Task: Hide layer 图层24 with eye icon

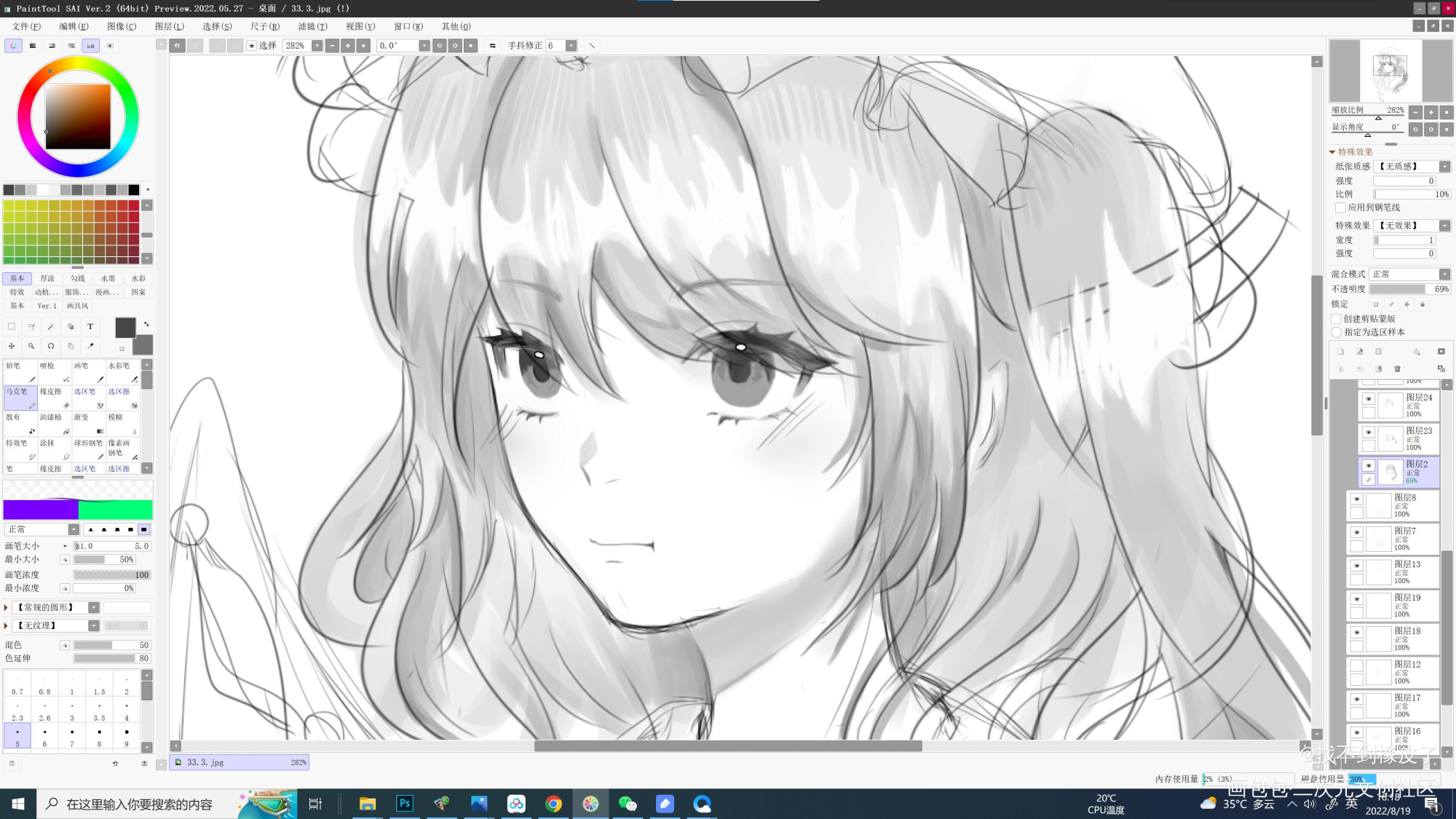Action: click(x=1369, y=399)
